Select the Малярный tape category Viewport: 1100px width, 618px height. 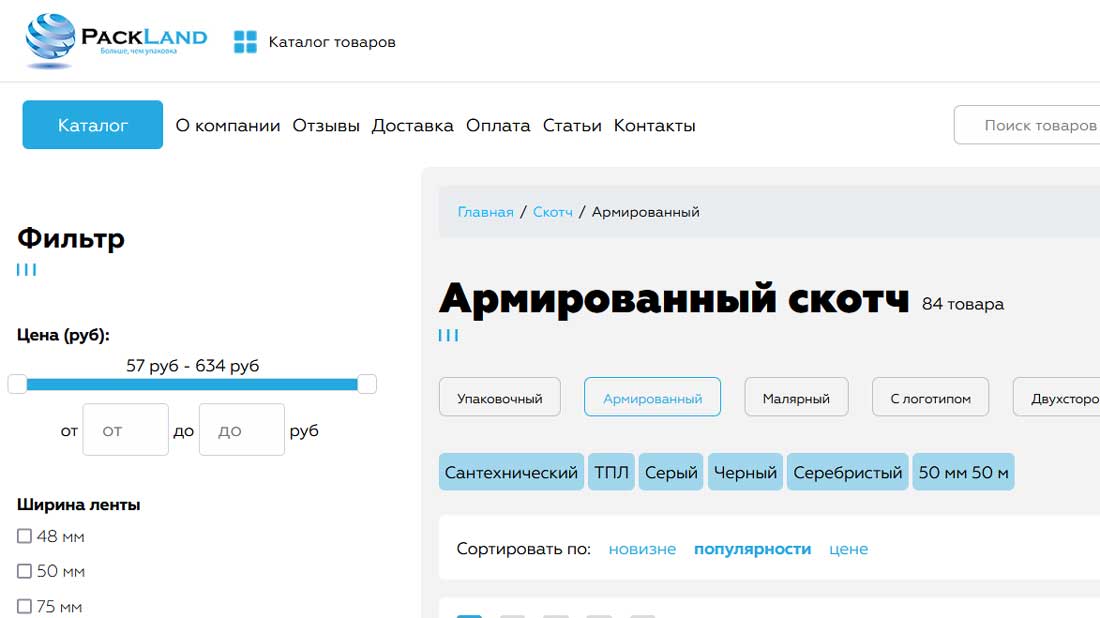click(796, 397)
